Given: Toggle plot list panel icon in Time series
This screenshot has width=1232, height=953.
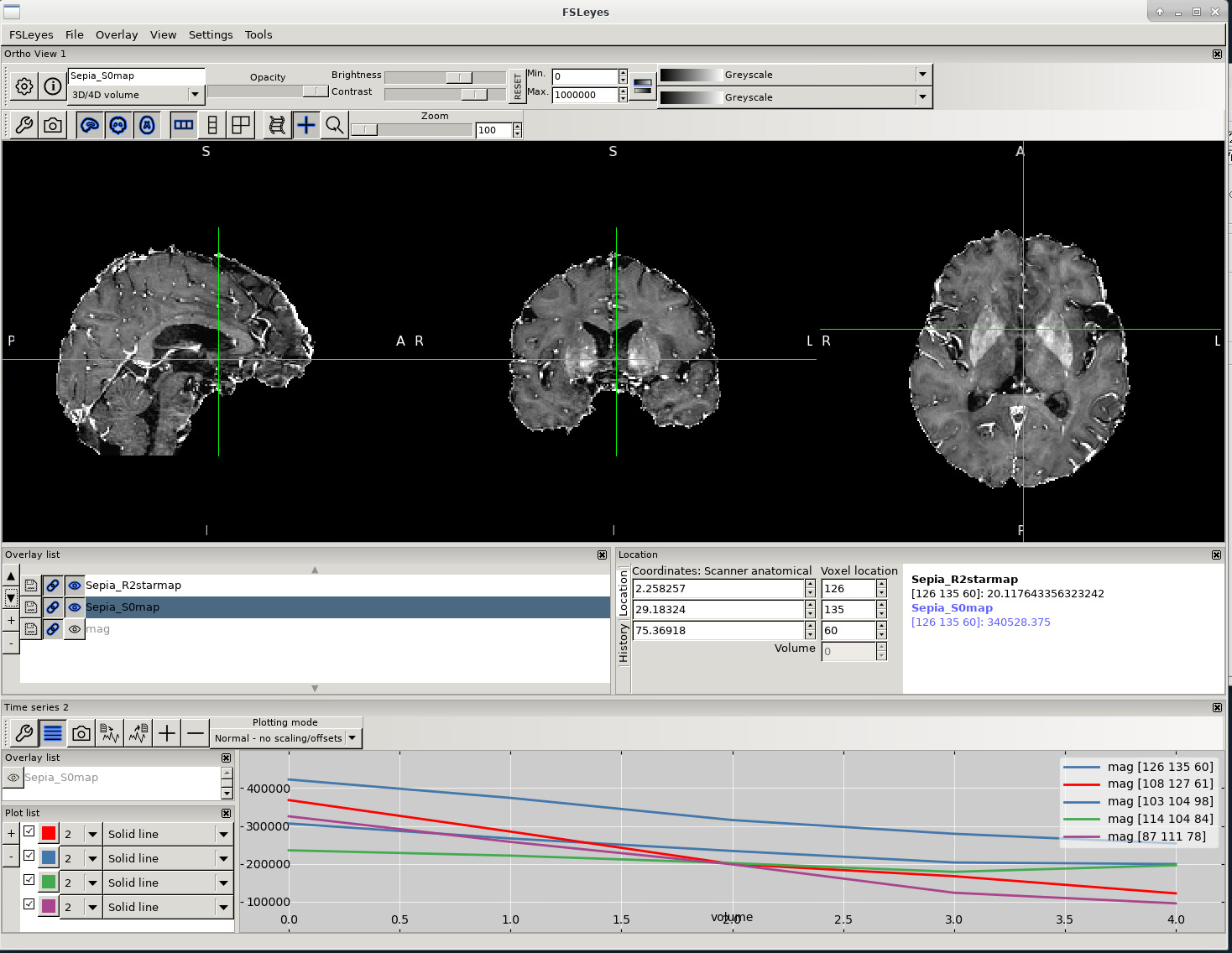Looking at the screenshot, I should (53, 733).
